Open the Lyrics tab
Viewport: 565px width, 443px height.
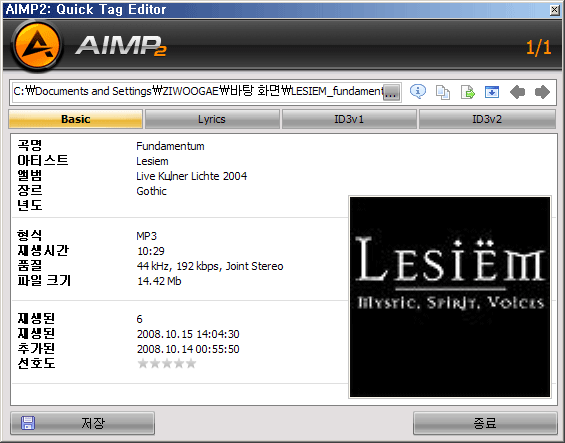pyautogui.click(x=212, y=119)
